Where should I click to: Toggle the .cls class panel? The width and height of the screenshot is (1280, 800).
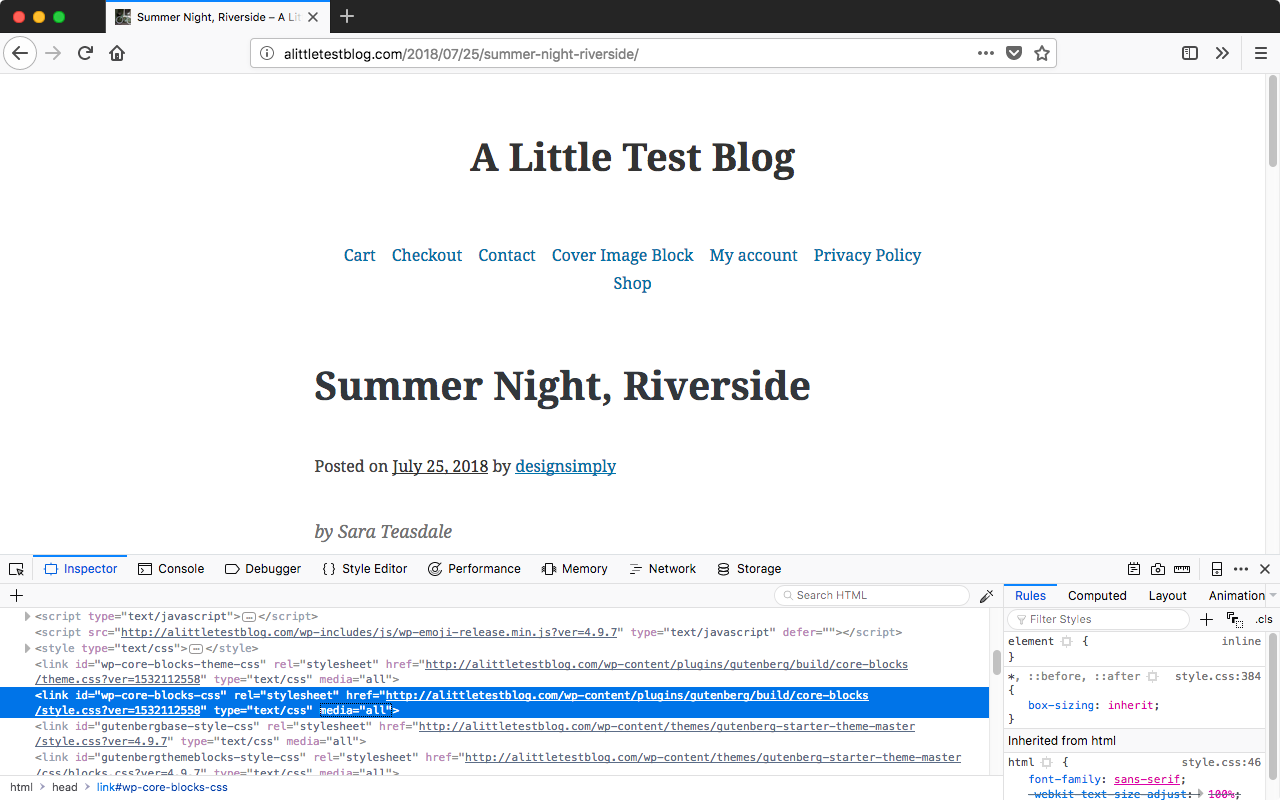1264,619
